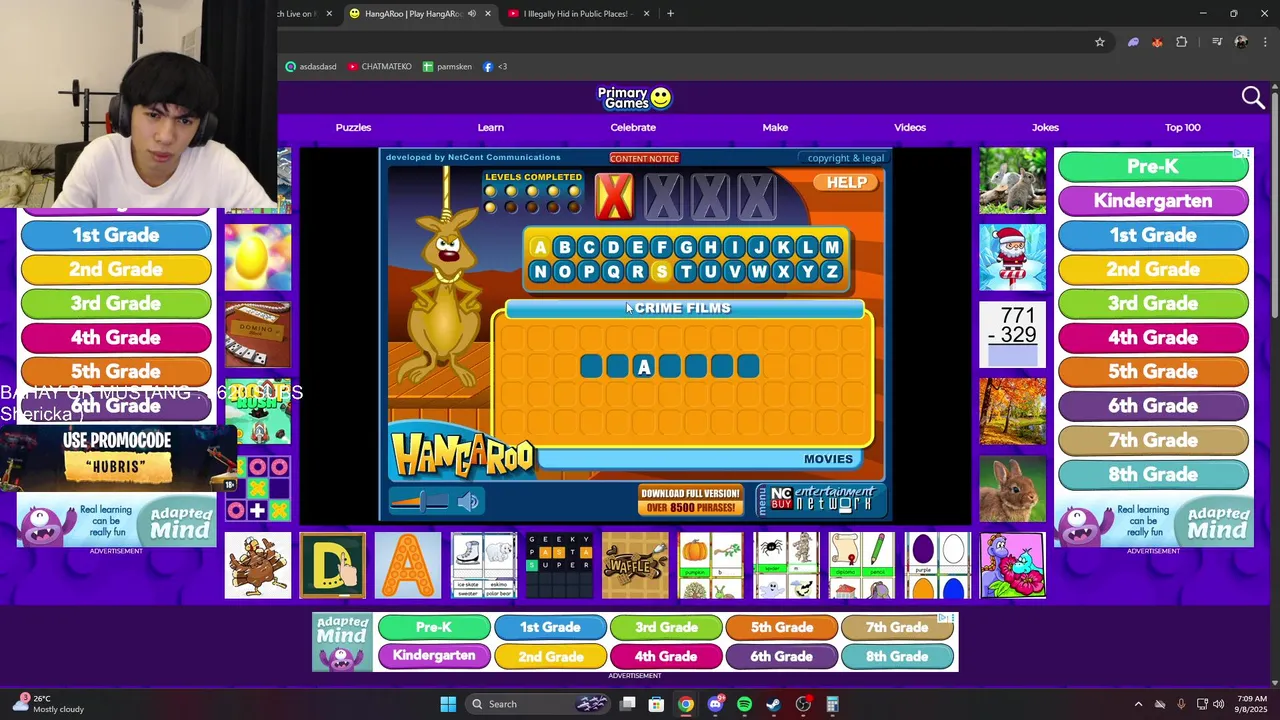Open Microsoft Store from the taskbar
Screen dimensions: 1280x720
[x=656, y=704]
